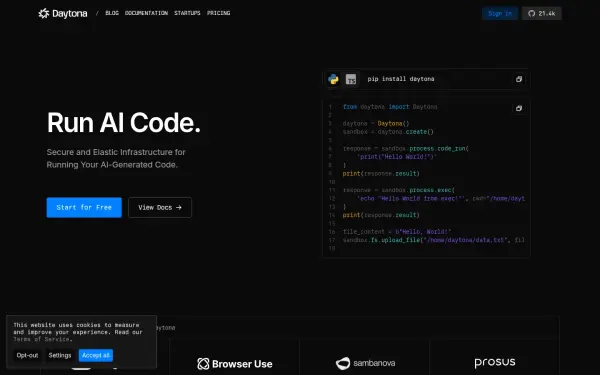
Task: Click the Sign in button
Action: click(x=500, y=13)
